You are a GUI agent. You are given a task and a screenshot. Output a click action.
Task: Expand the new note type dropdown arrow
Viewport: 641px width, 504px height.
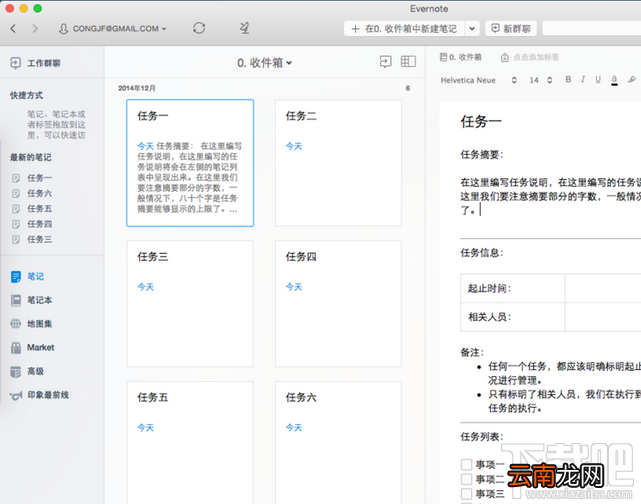click(472, 29)
